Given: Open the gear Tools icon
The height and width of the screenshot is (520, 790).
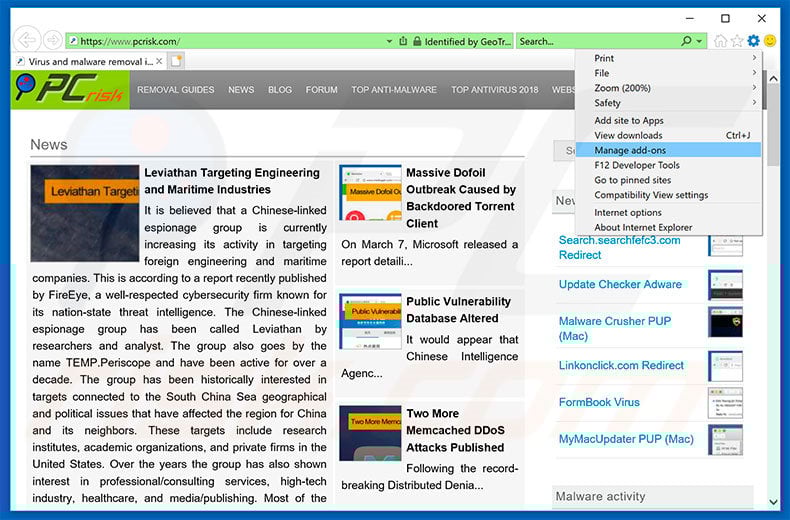Looking at the screenshot, I should [x=753, y=41].
